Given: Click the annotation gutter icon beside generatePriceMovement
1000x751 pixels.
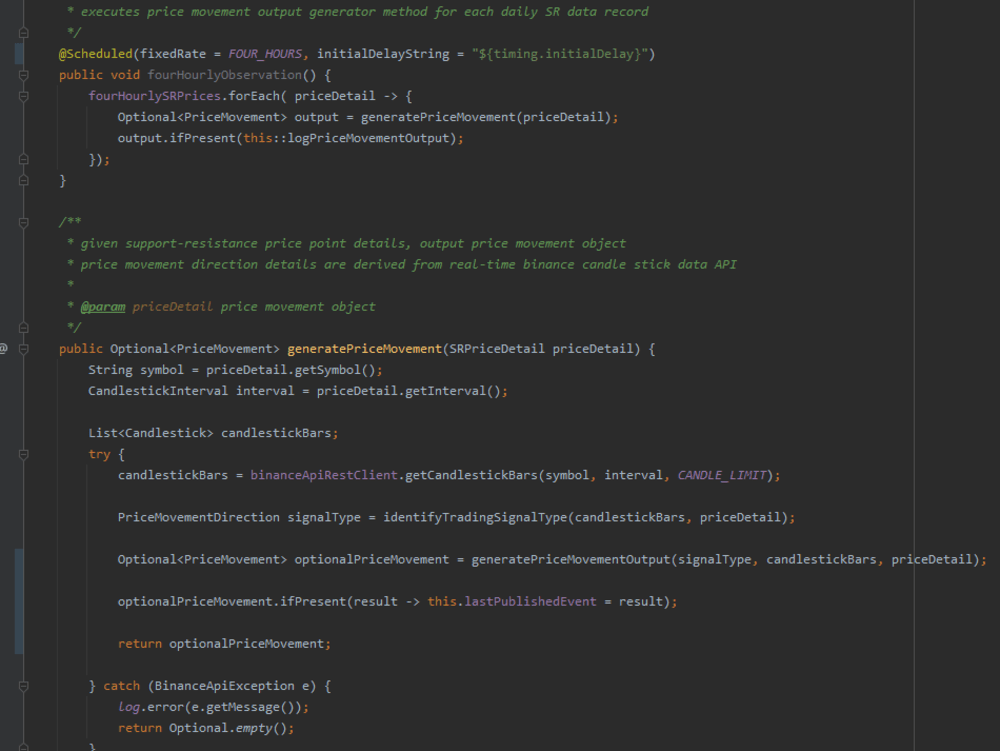Looking at the screenshot, I should tap(4, 348).
